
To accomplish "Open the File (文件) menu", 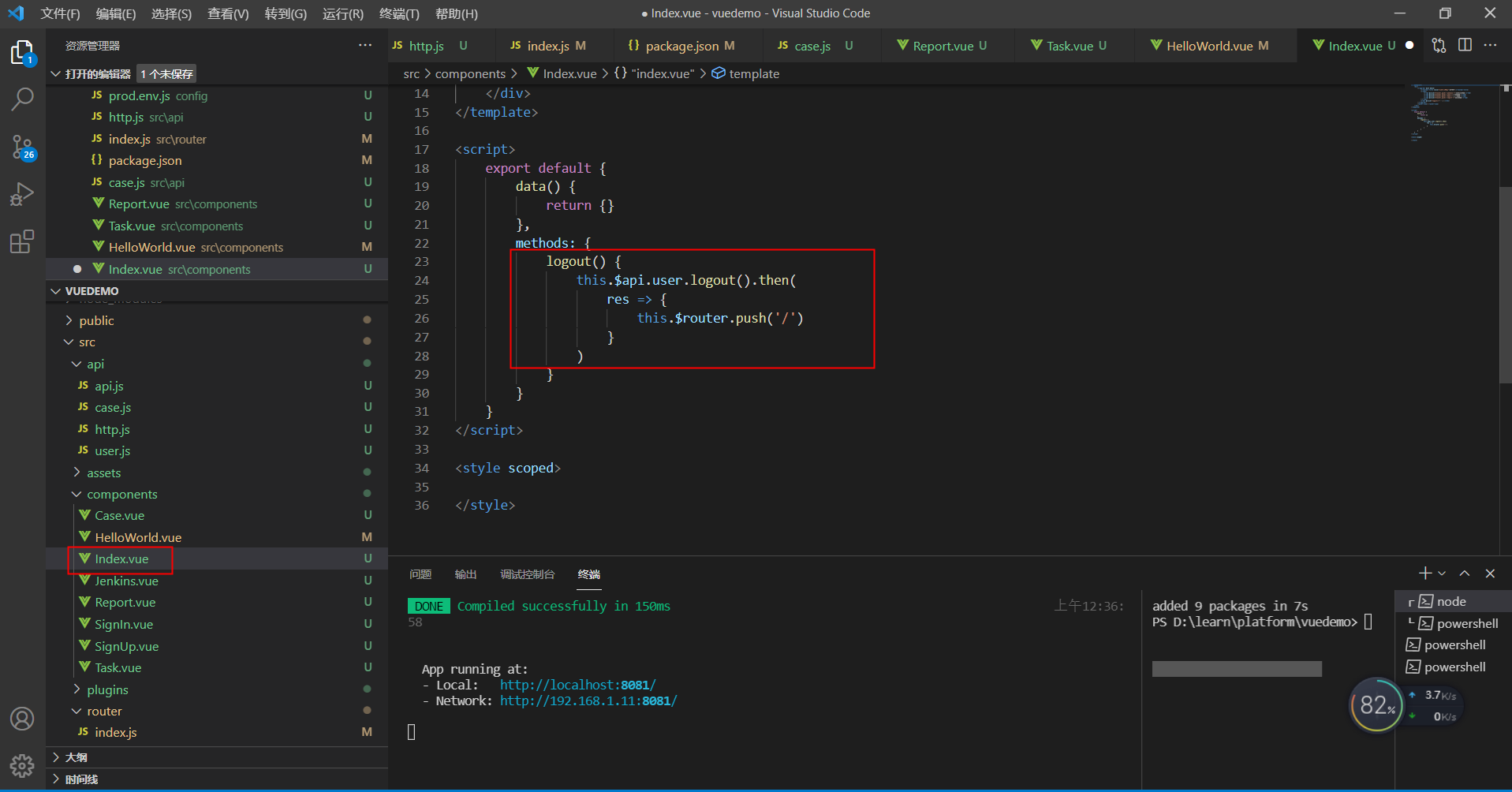I will [61, 13].
